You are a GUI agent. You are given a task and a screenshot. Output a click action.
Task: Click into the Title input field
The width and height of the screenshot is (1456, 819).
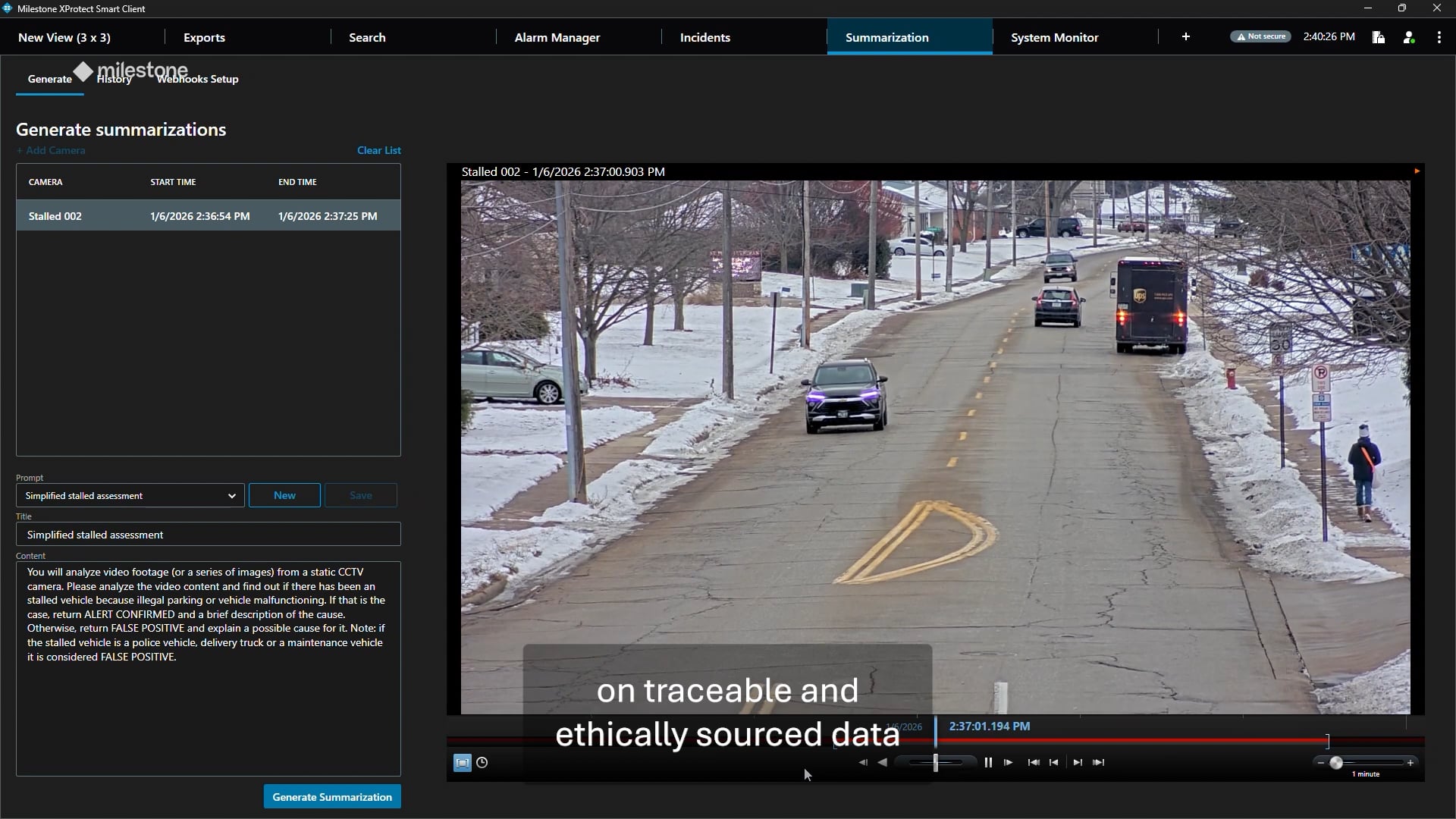[x=208, y=535]
